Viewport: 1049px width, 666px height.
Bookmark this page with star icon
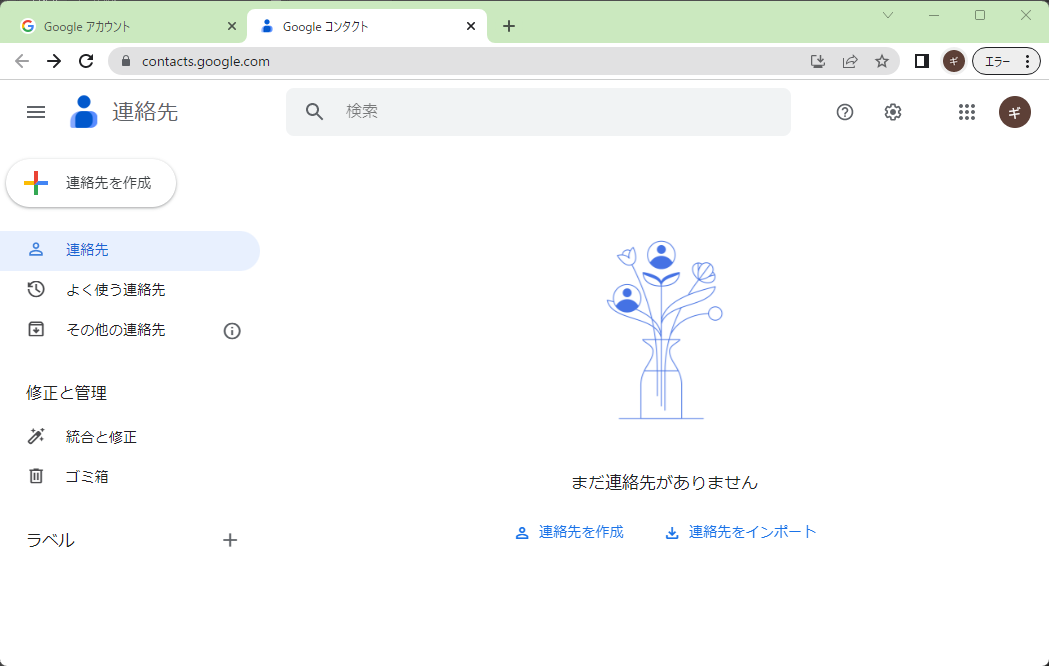coord(882,62)
